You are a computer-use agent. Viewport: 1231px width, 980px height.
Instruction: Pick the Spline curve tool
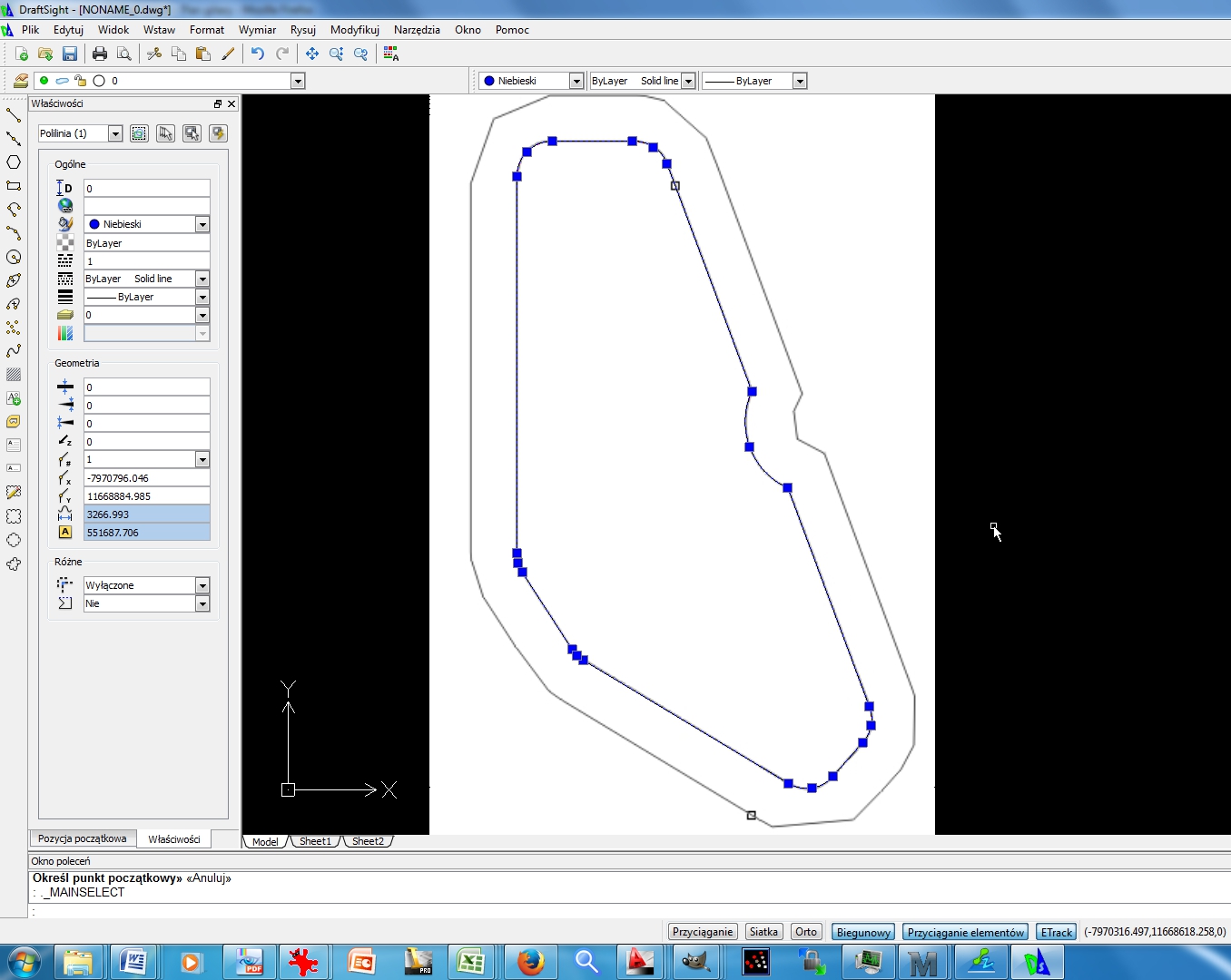pyautogui.click(x=14, y=351)
